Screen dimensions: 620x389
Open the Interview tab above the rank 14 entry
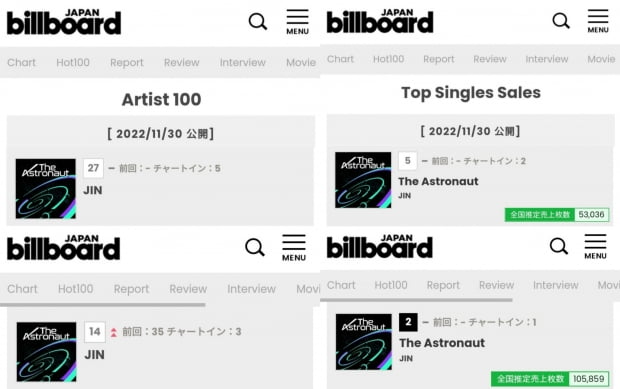pyautogui.click(x=251, y=289)
